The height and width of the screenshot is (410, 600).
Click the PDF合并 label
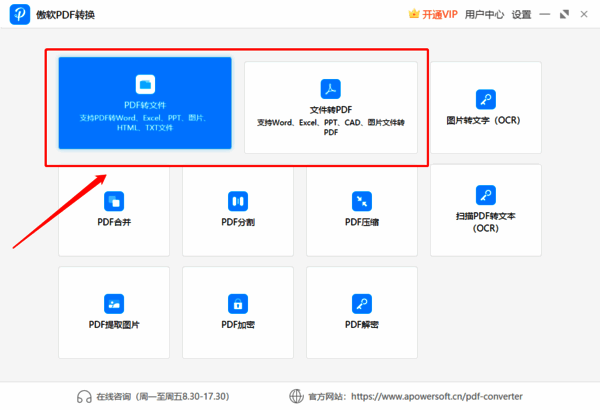pyautogui.click(x=114, y=222)
